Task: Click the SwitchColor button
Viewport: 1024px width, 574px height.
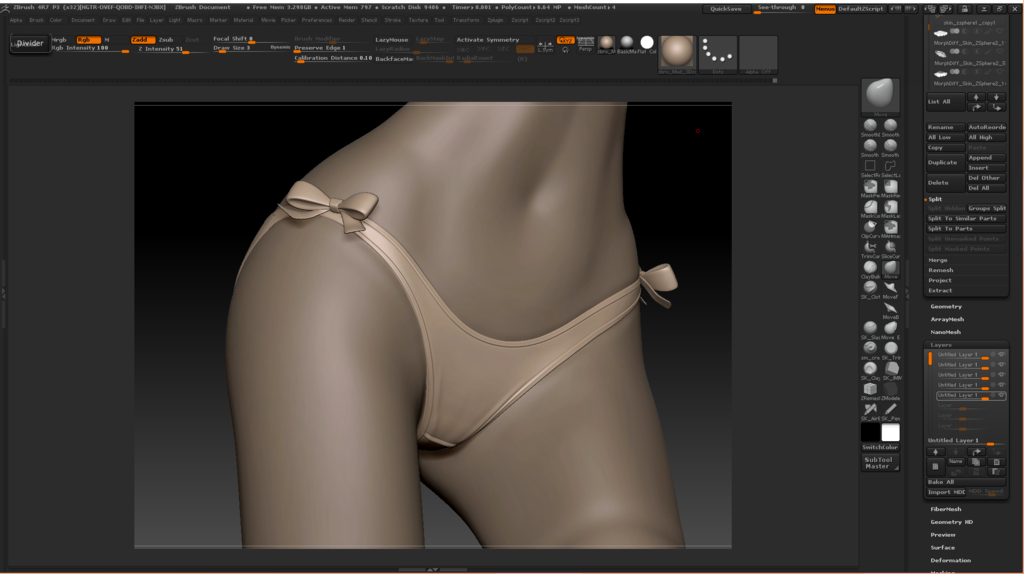Action: (x=880, y=447)
